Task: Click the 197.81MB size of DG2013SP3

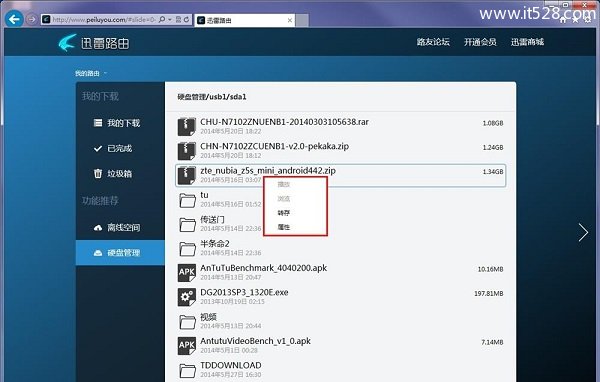Action: (x=489, y=294)
